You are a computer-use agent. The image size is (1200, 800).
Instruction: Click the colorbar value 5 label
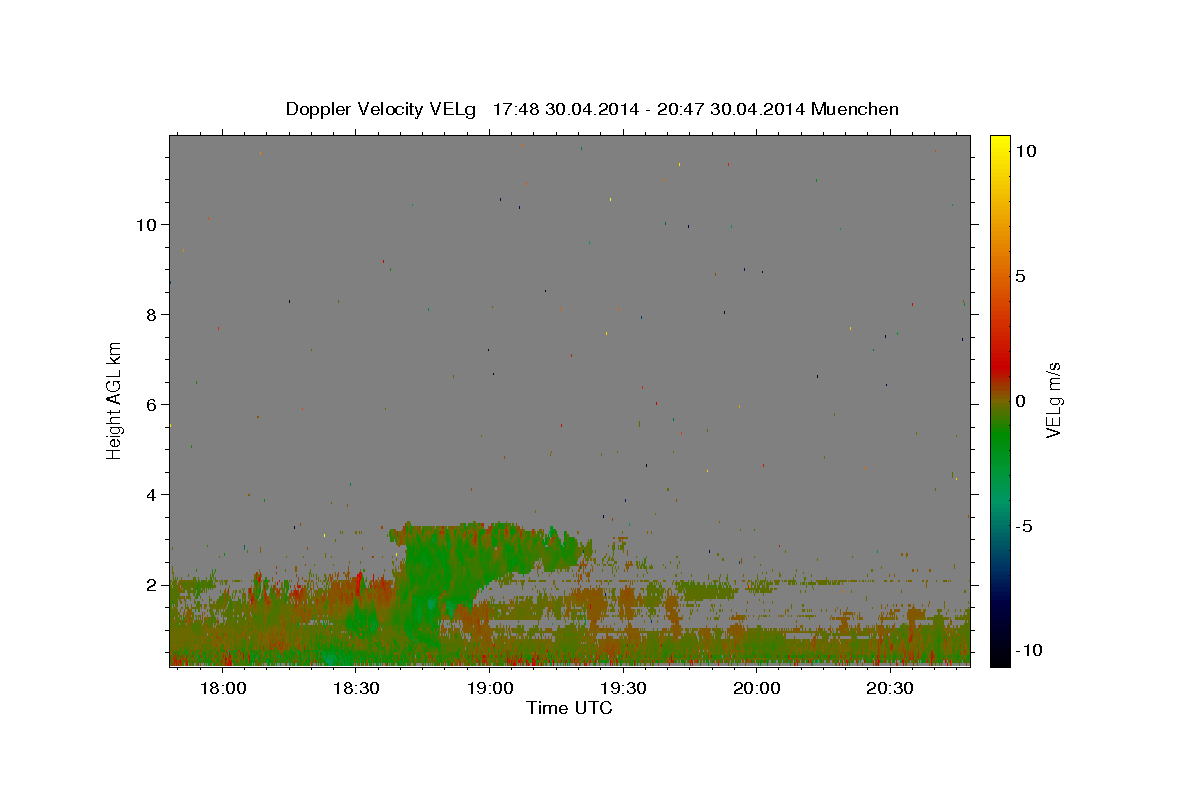coord(1020,276)
